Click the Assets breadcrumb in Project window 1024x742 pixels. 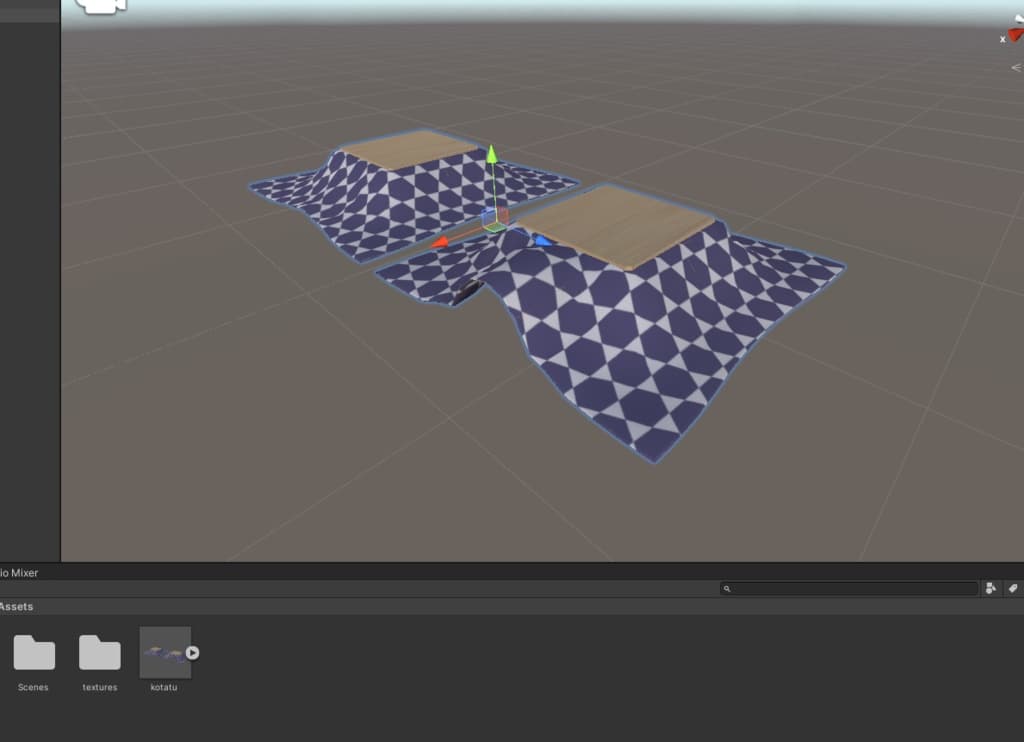[16, 607]
